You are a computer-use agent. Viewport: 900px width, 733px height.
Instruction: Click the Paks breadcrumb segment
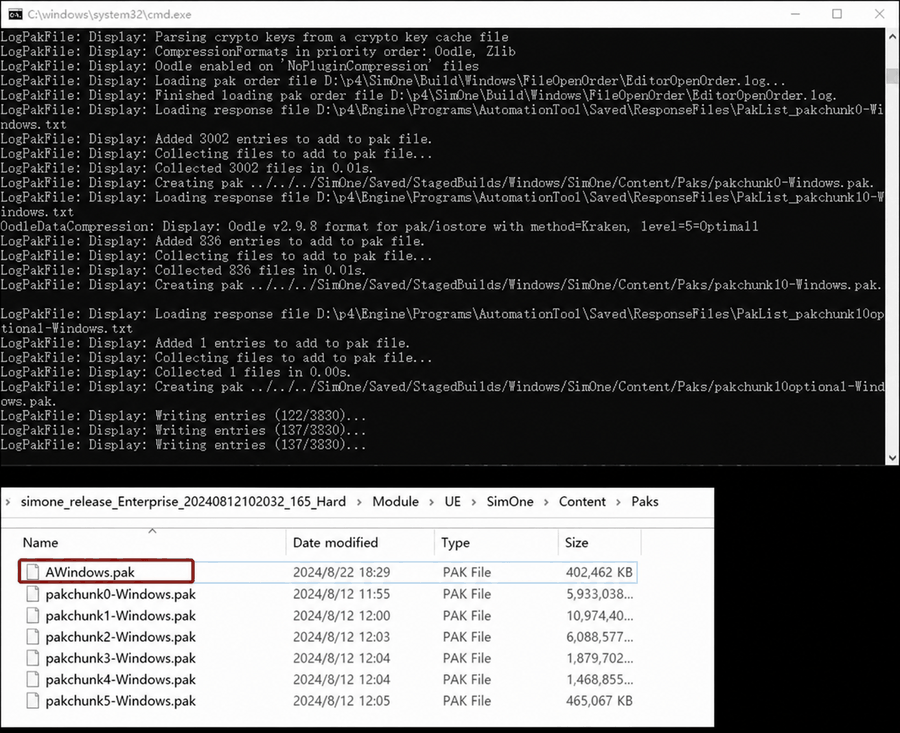point(645,502)
